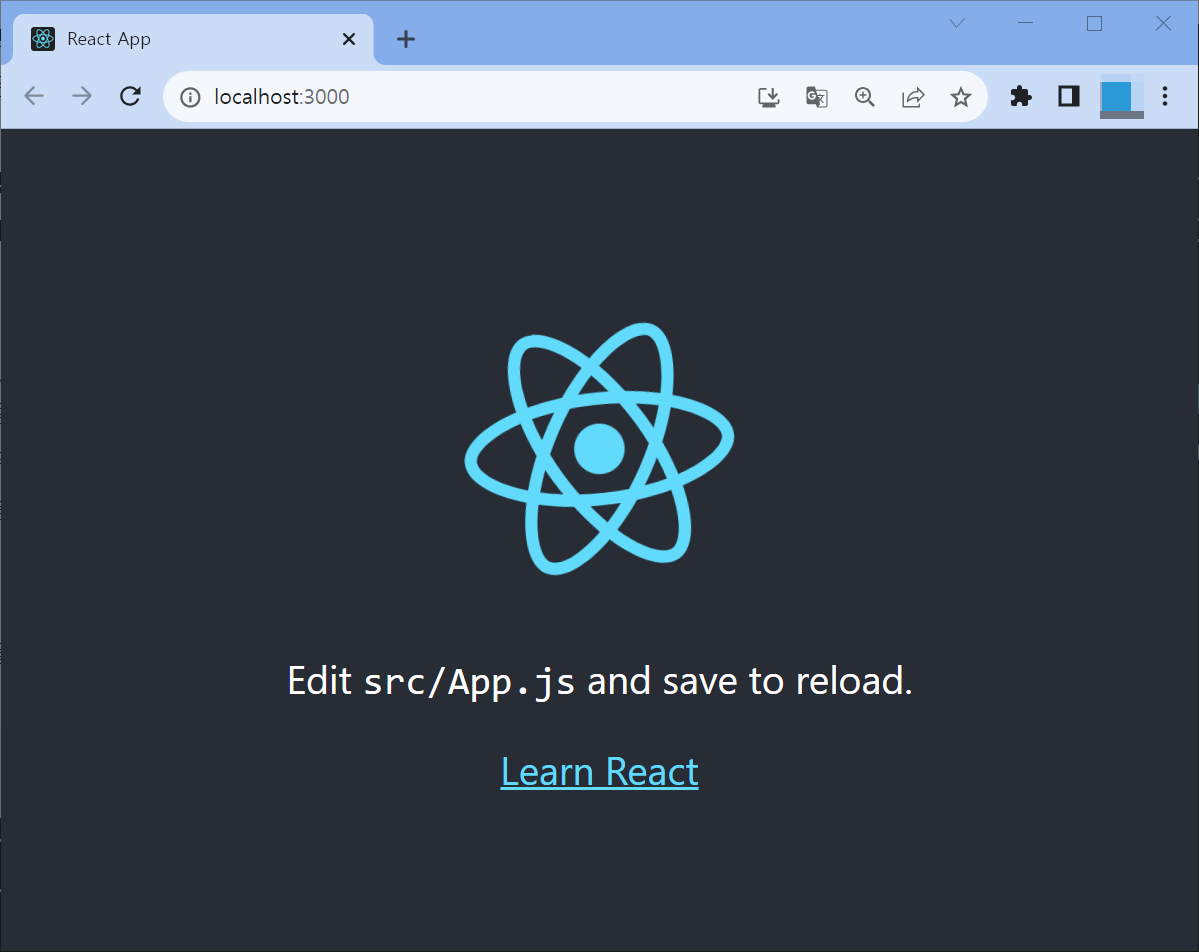This screenshot has width=1199, height=952.
Task: View site information icon
Action: coord(190,97)
